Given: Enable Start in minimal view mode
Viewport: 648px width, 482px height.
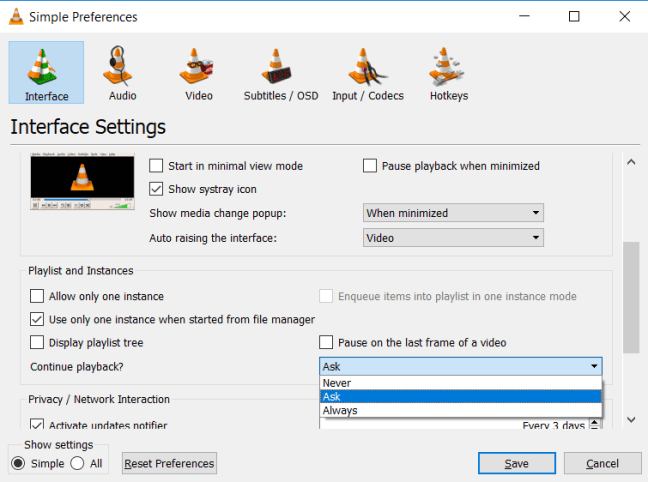Looking at the screenshot, I should (x=156, y=166).
